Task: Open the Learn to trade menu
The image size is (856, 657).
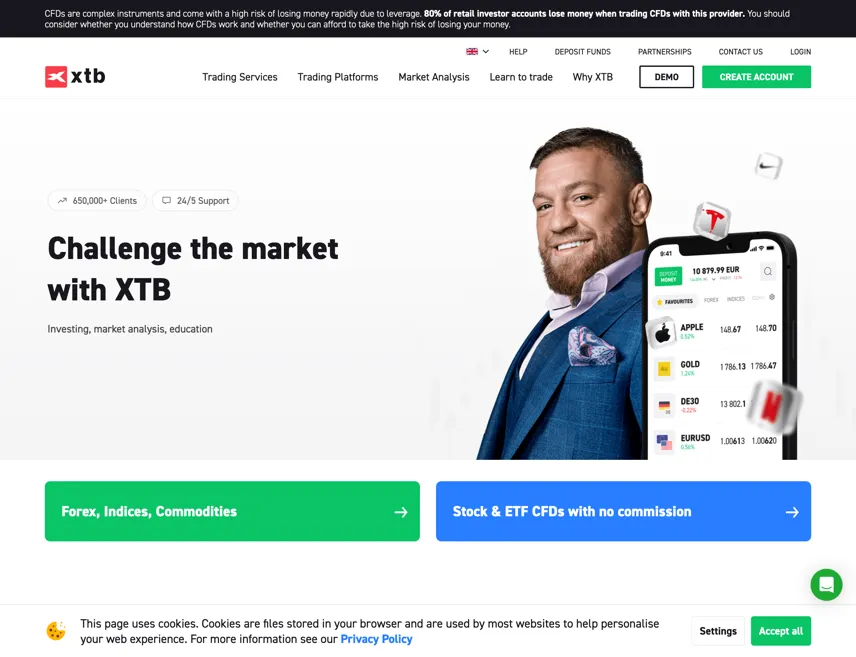Action: [x=521, y=77]
